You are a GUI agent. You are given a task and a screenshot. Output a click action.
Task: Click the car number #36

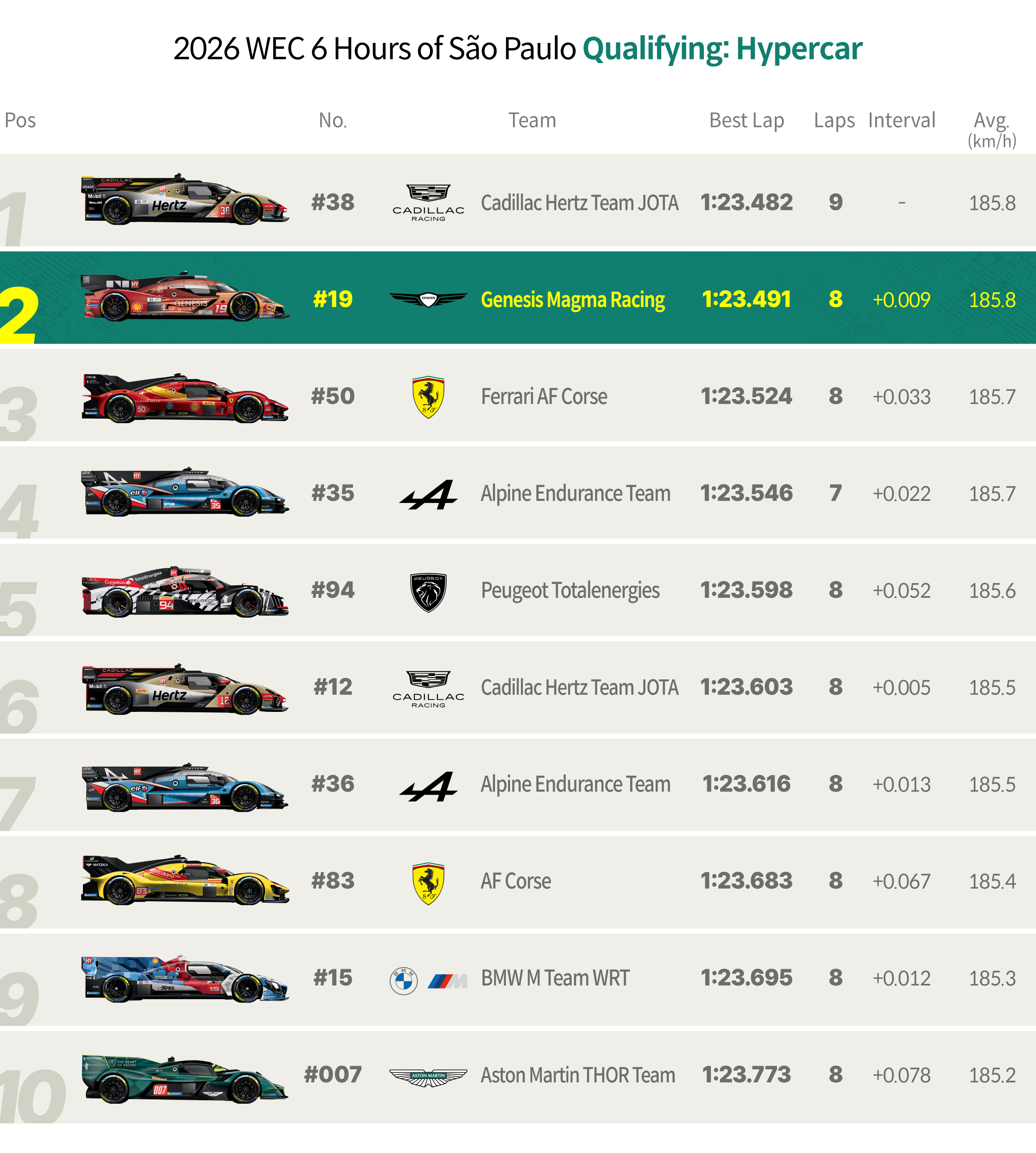click(333, 784)
